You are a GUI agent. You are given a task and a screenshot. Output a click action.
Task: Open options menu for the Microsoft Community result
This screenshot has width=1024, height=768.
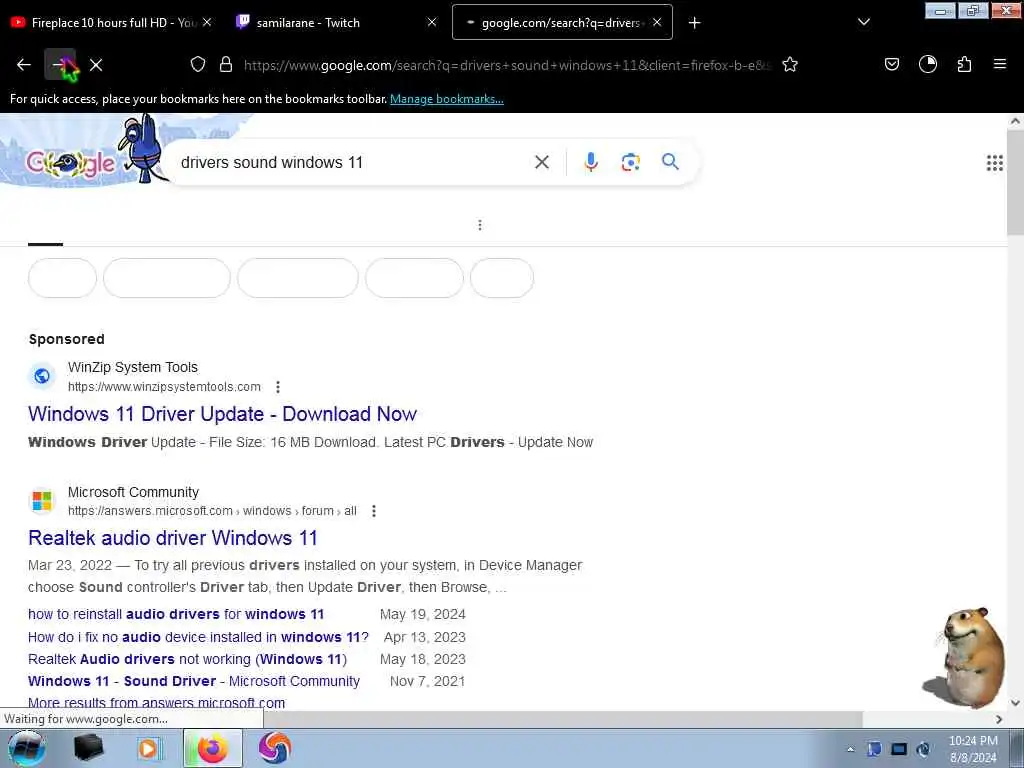[x=374, y=511]
